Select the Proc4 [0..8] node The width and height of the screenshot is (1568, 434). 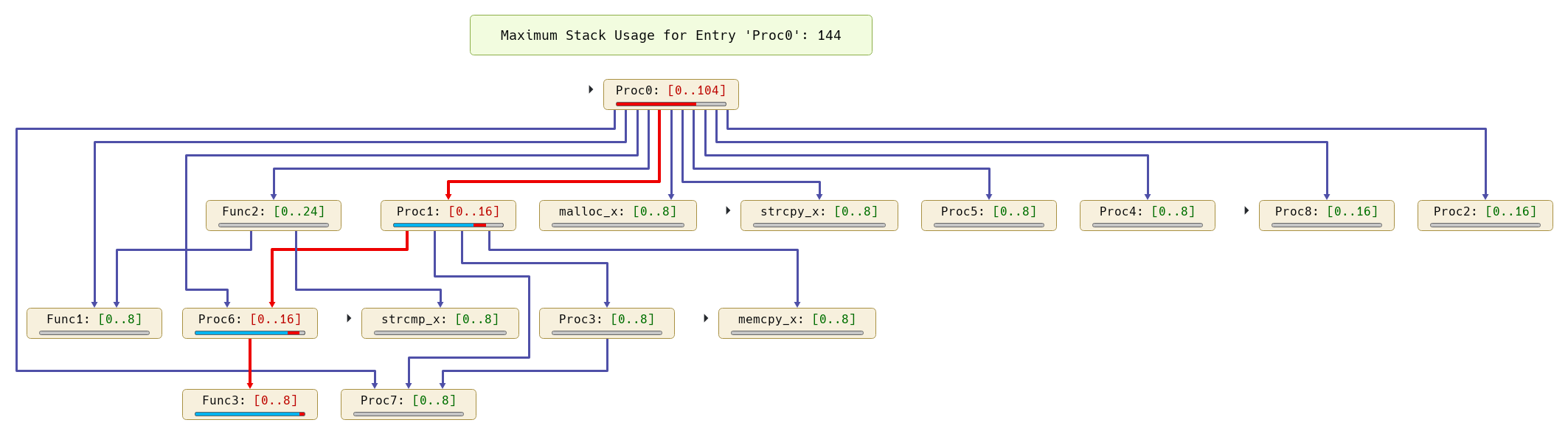tap(1148, 216)
